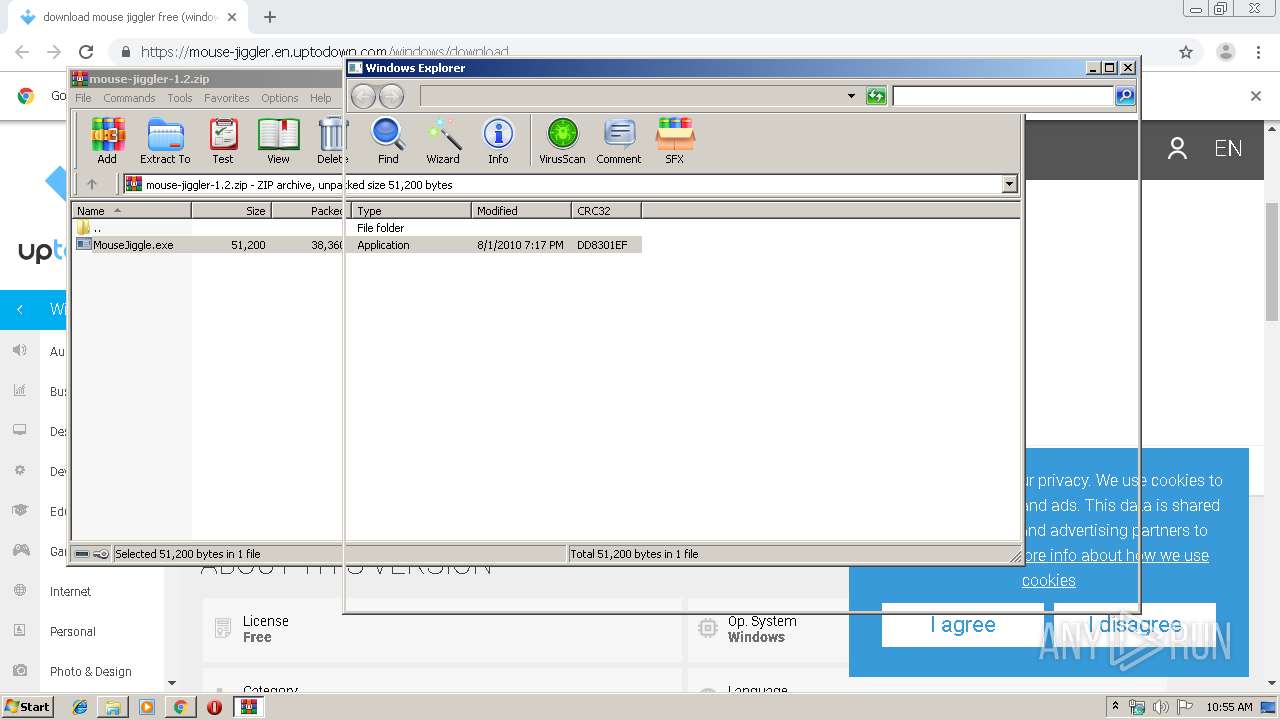This screenshot has height=720, width=1280.
Task: Open new Chrome tab plus button
Action: click(270, 17)
